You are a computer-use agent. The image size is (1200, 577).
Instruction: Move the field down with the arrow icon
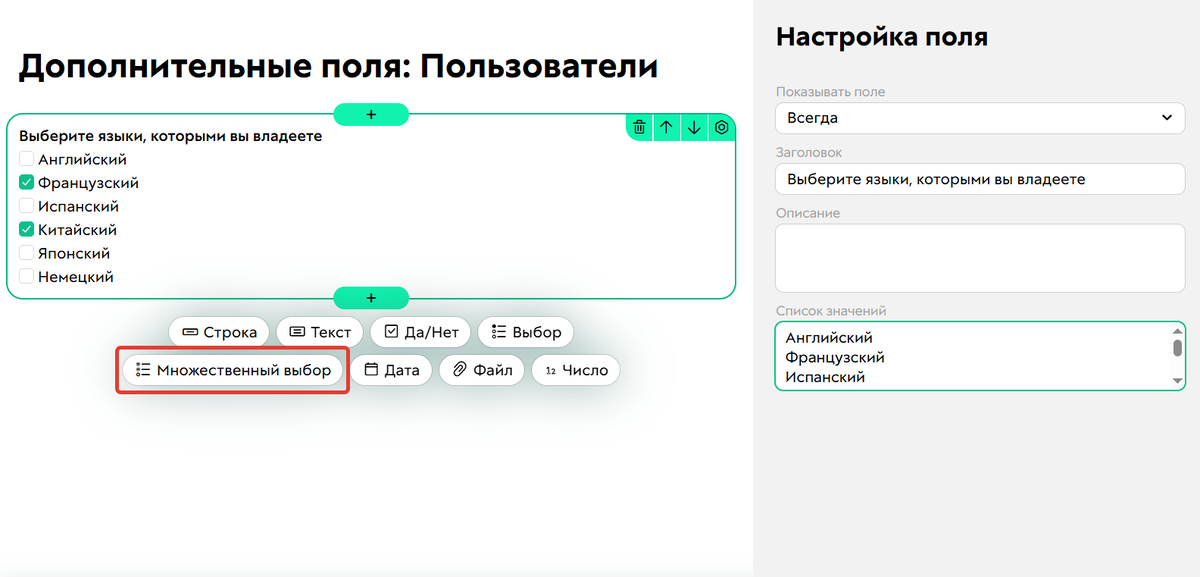click(x=693, y=127)
